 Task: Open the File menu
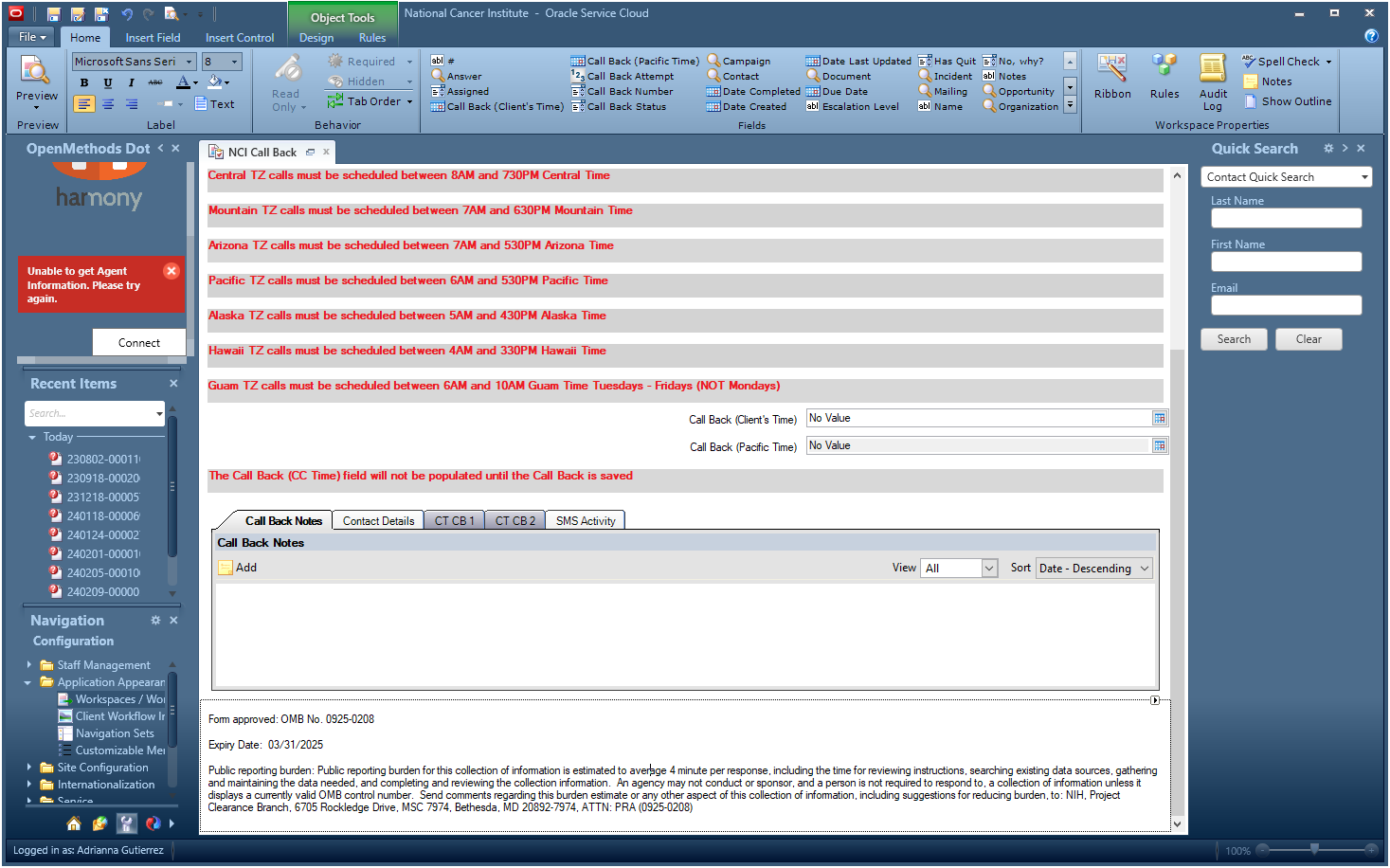33,37
